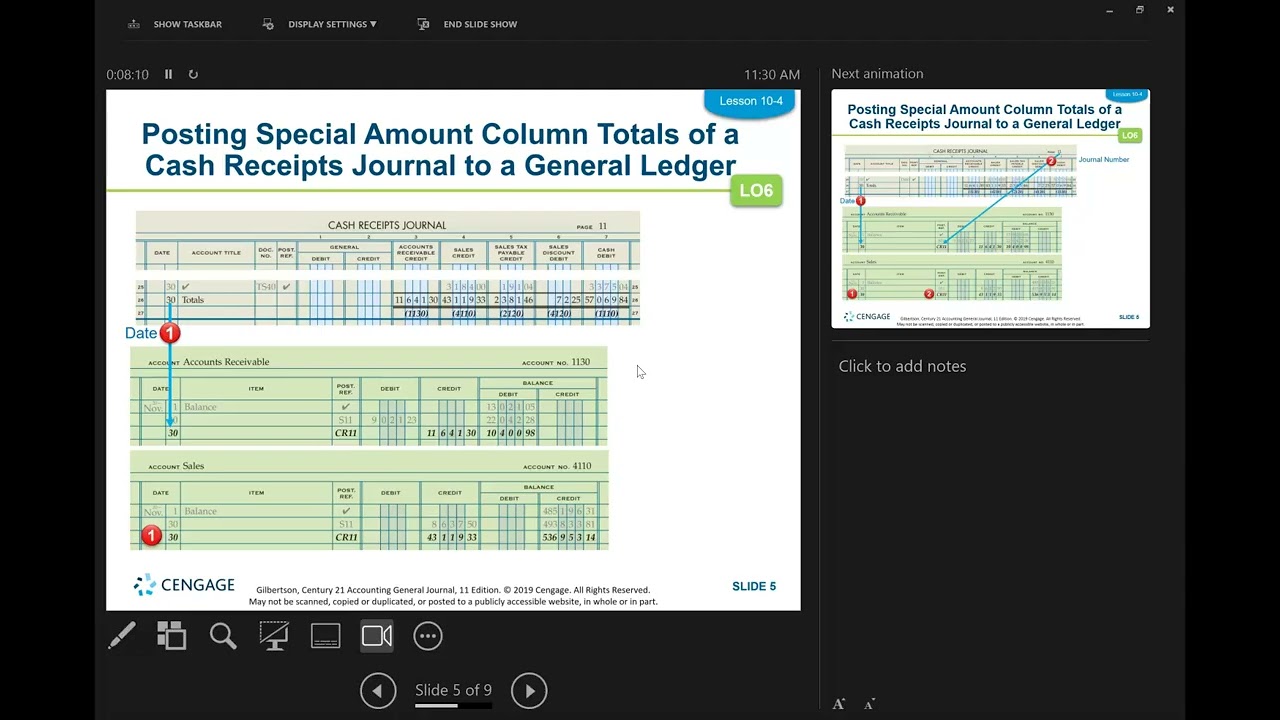Click the elapsed time 0:08:10
This screenshot has height=720, width=1280.
(127, 74)
